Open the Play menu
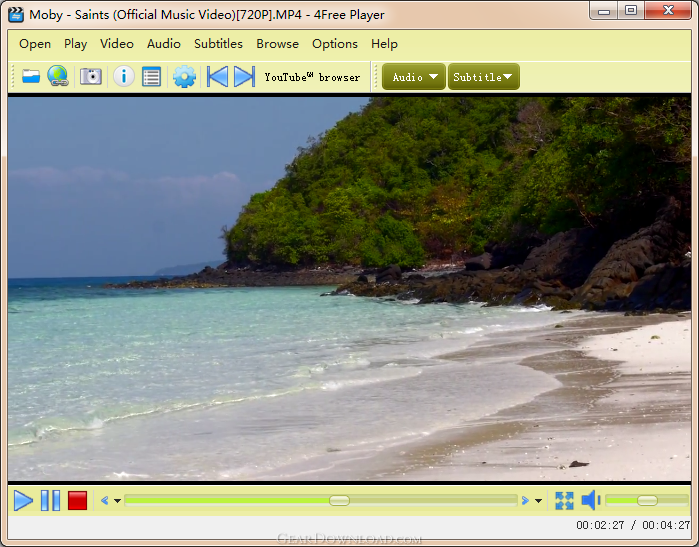Screen dimensions: 699x547 click(75, 44)
